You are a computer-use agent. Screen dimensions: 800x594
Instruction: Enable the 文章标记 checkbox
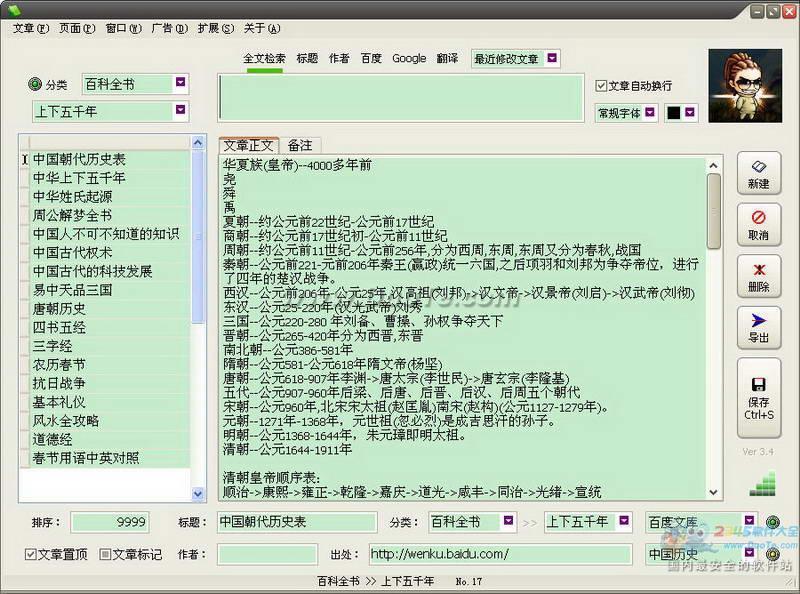coord(106,554)
